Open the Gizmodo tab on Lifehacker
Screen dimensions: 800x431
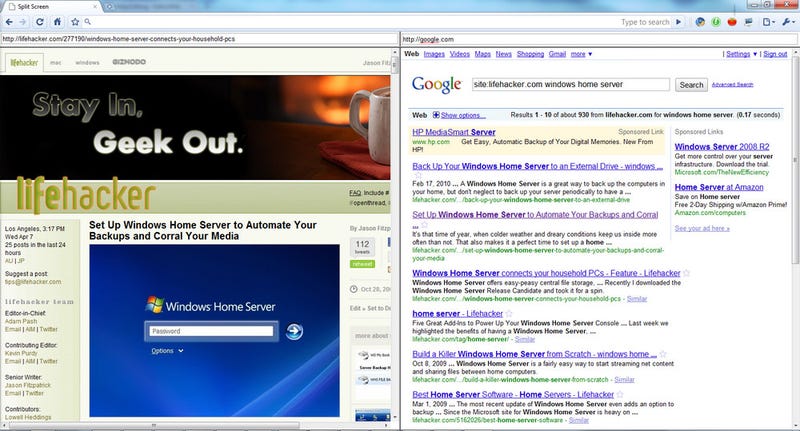(x=129, y=62)
